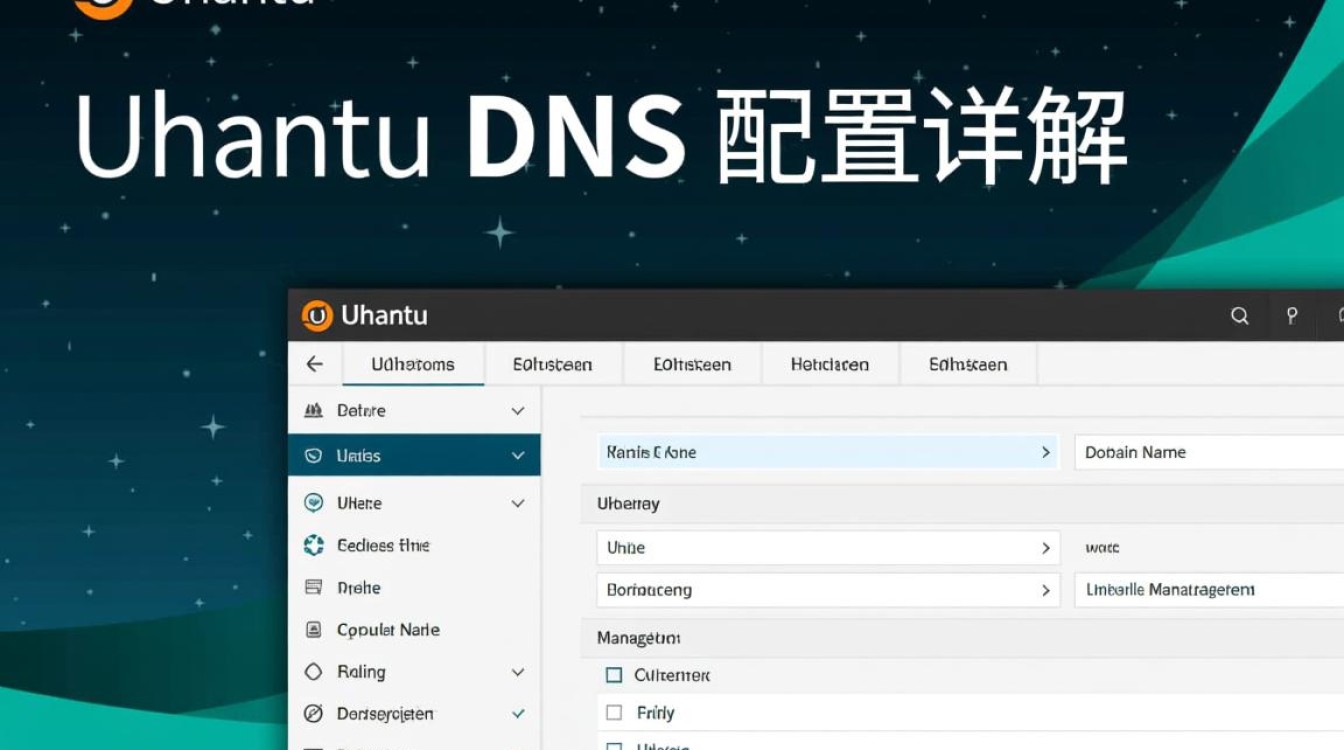The height and width of the screenshot is (750, 1344).
Task: Collapse the highlighted Uatiss section chevron
Action: (518, 456)
